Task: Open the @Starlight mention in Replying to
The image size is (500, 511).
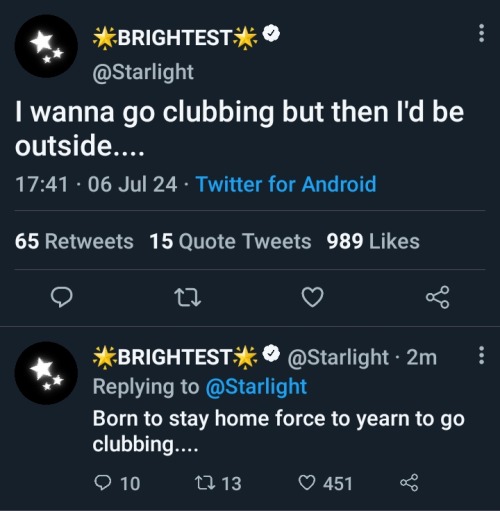Action: (x=256, y=387)
